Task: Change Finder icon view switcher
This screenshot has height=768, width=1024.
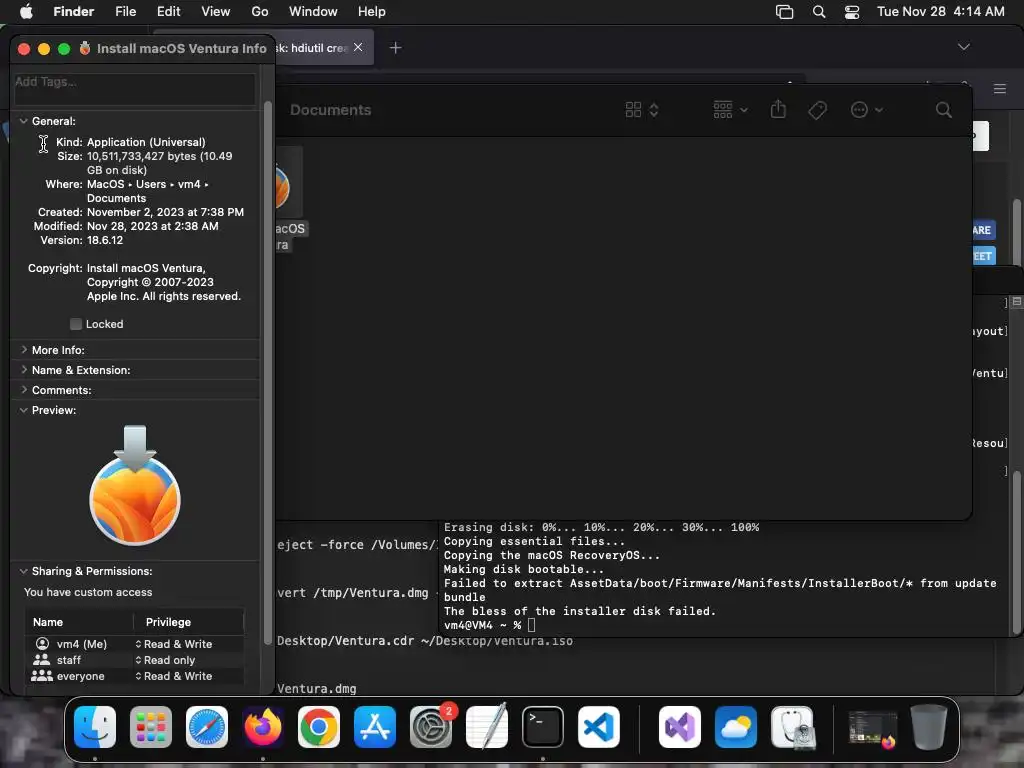Action: (x=641, y=110)
